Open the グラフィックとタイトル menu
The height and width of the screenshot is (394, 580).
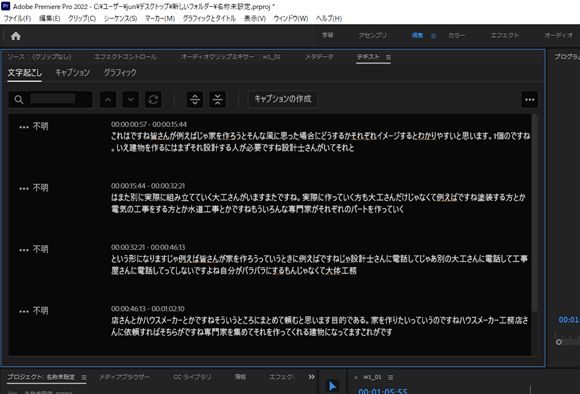coord(209,18)
